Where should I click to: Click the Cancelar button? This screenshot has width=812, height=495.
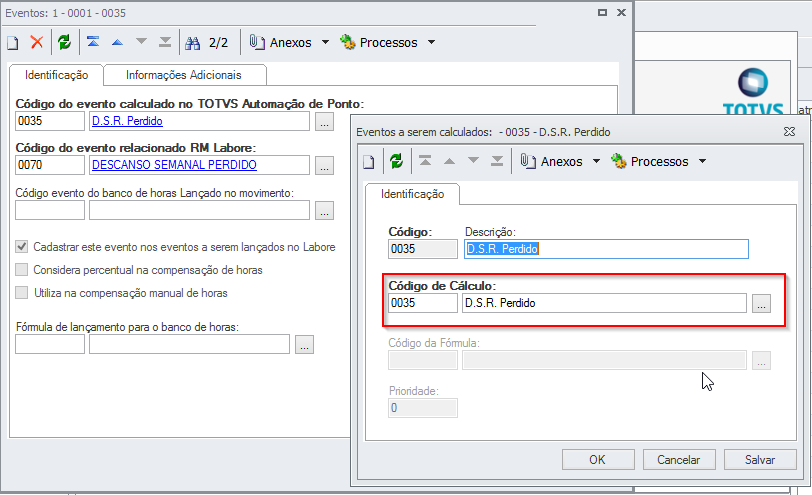(679, 459)
